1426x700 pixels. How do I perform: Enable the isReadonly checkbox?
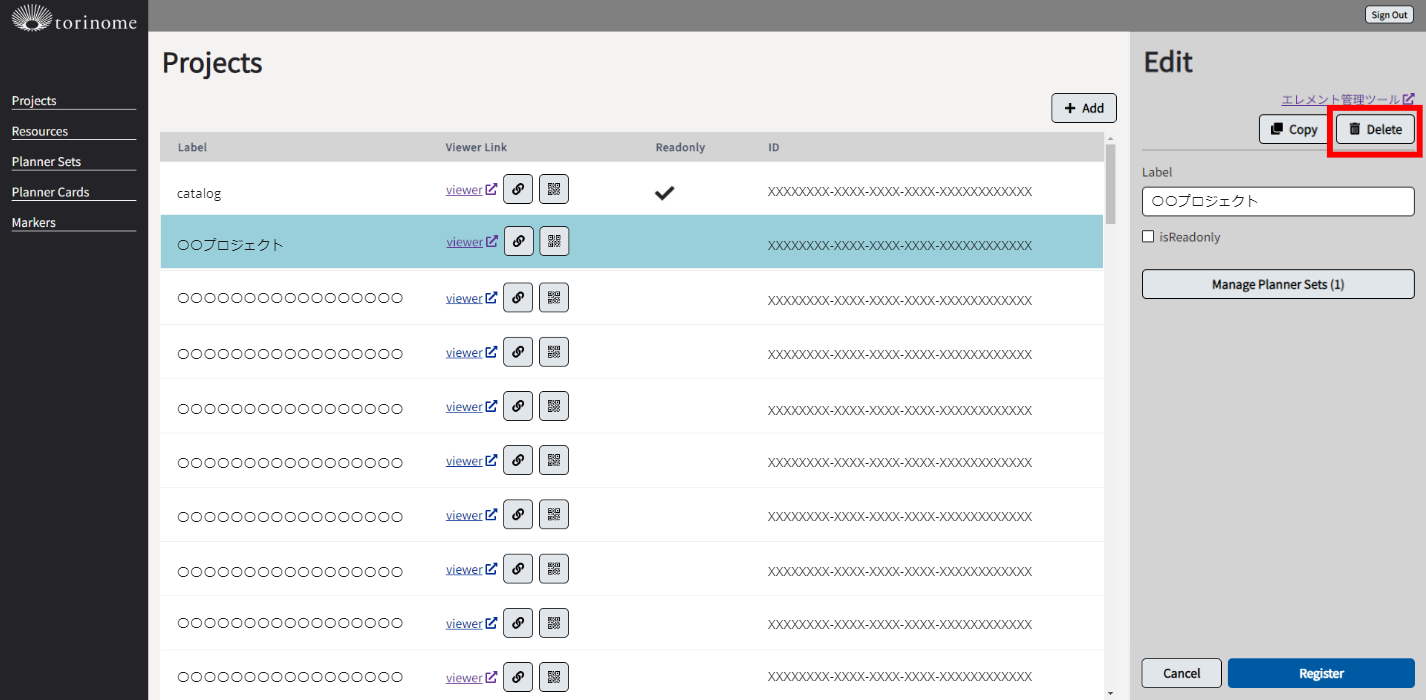pyautogui.click(x=1148, y=237)
